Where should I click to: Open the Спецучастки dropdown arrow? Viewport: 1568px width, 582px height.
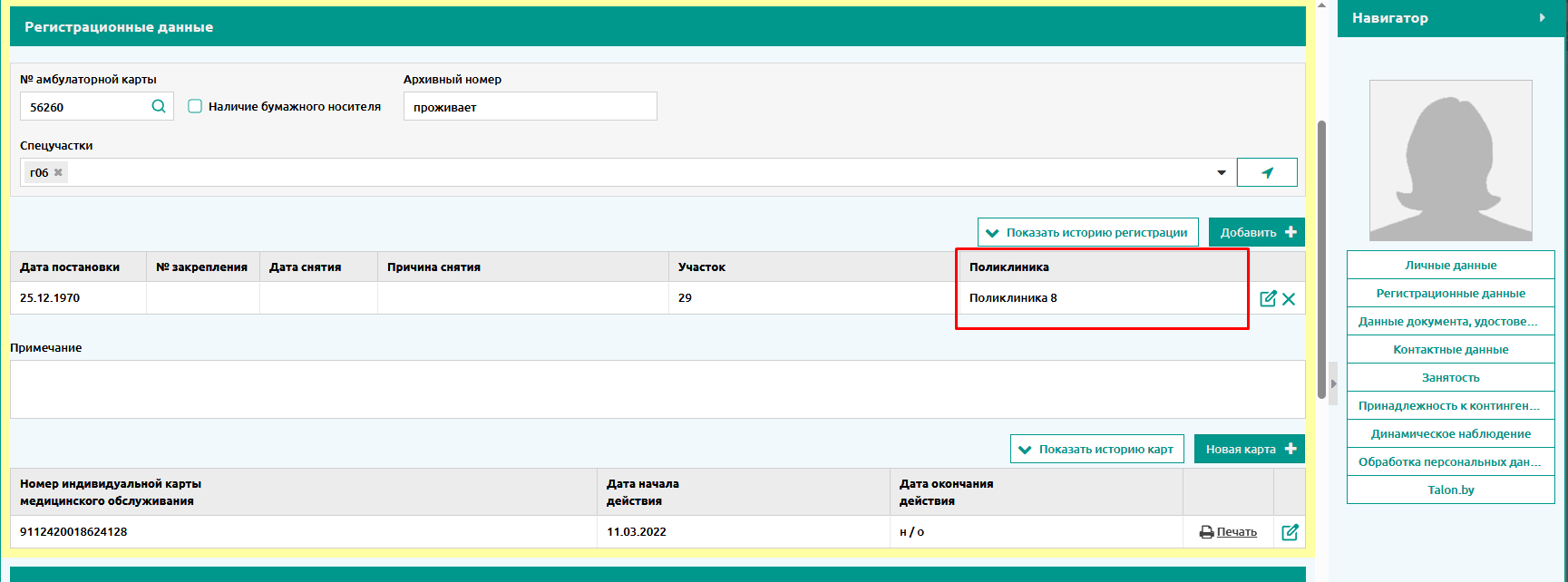tap(1222, 172)
